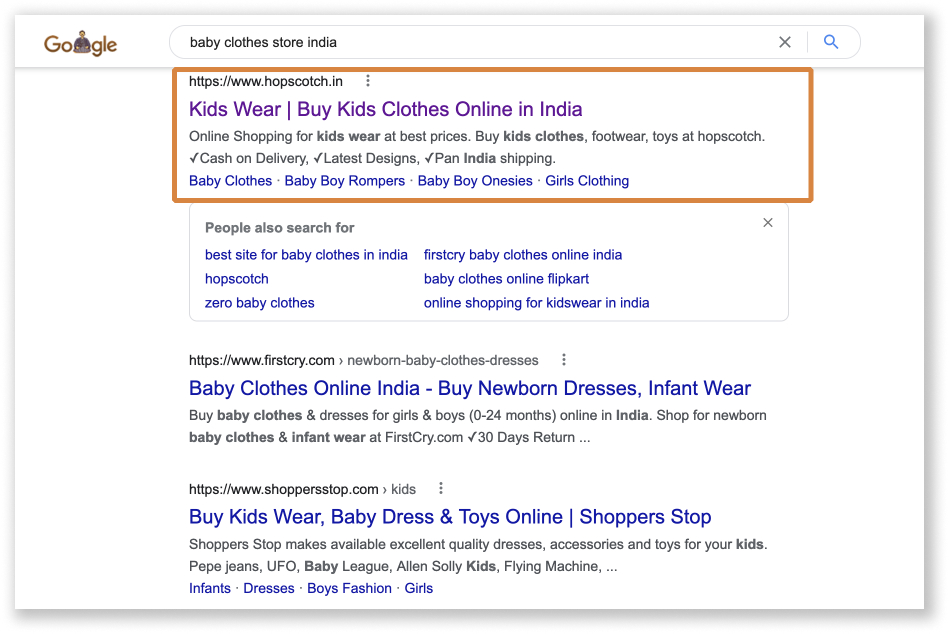This screenshot has width=949, height=634.
Task: Open the Baby Boy Onesies sitelink
Action: [x=475, y=181]
